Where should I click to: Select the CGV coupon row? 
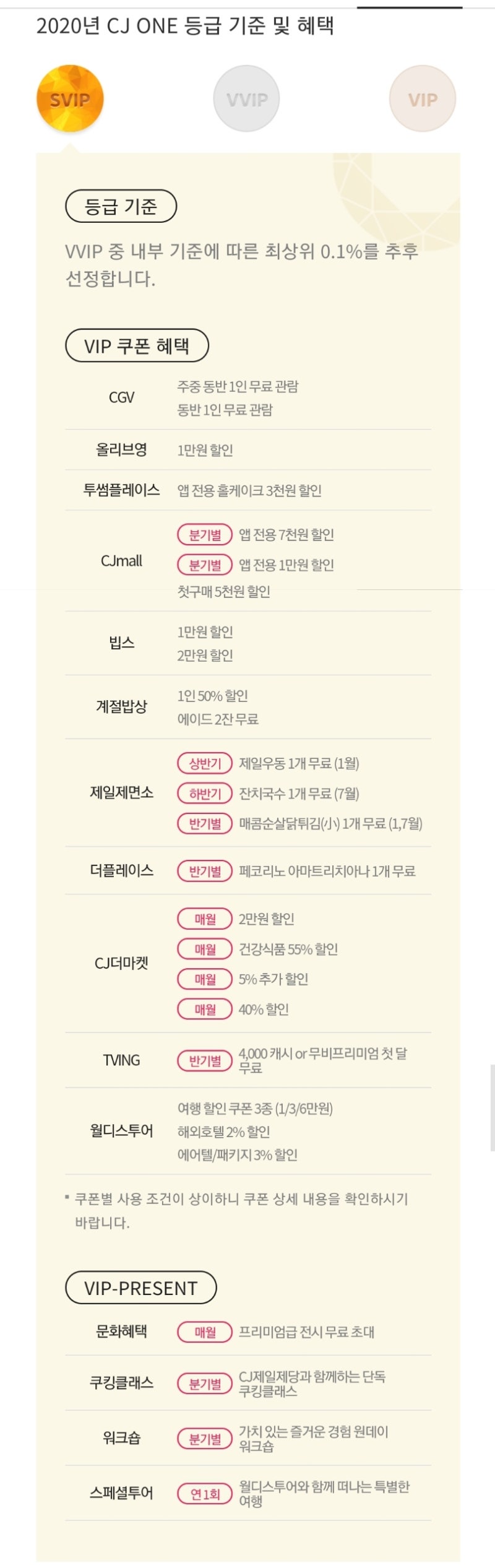pos(248,398)
